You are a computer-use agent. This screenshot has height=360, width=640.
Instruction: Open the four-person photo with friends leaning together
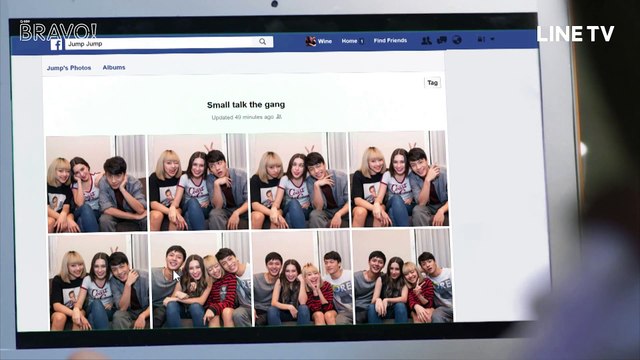pos(201,280)
